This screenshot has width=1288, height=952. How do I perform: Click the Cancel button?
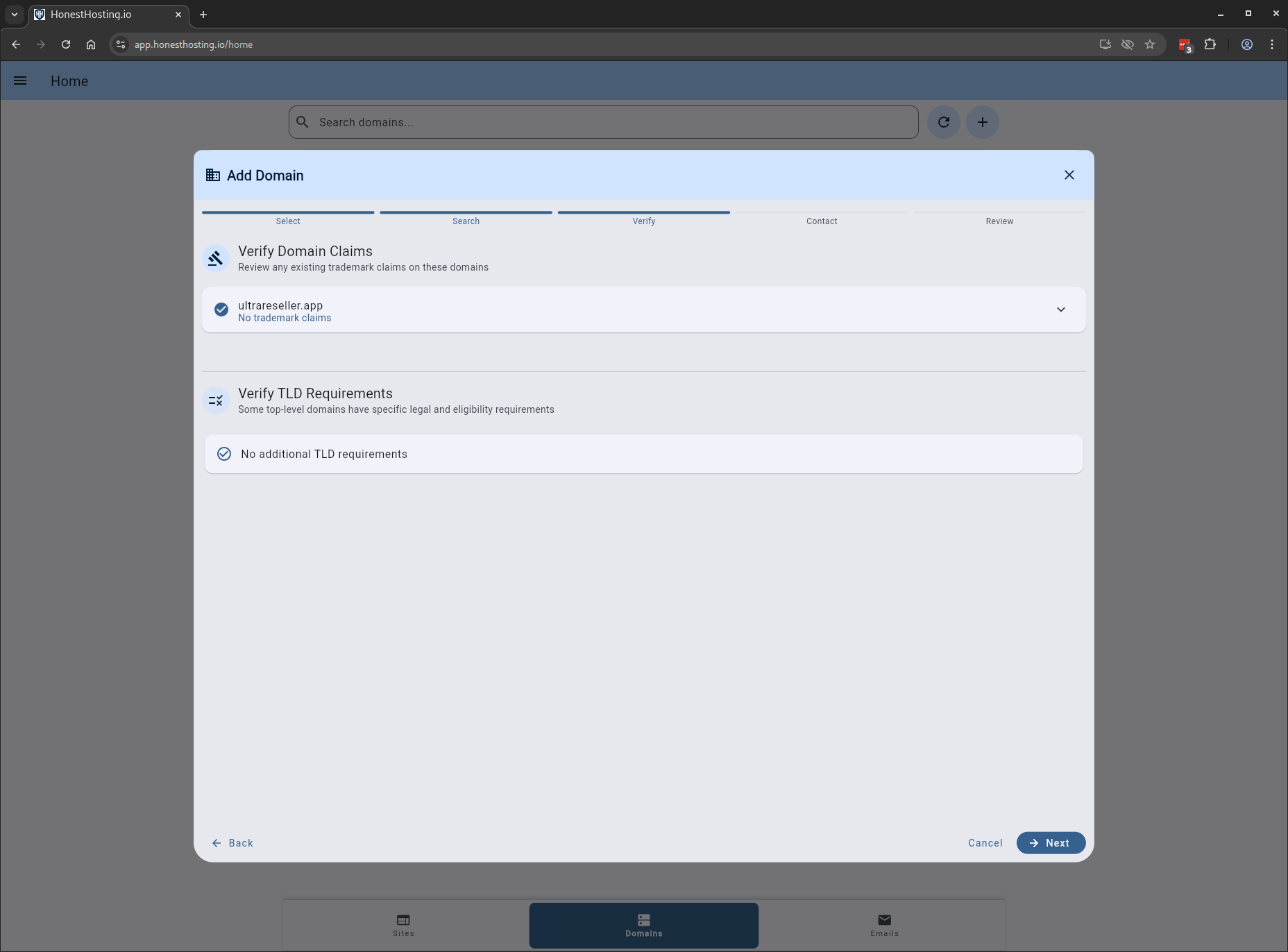[x=985, y=843]
